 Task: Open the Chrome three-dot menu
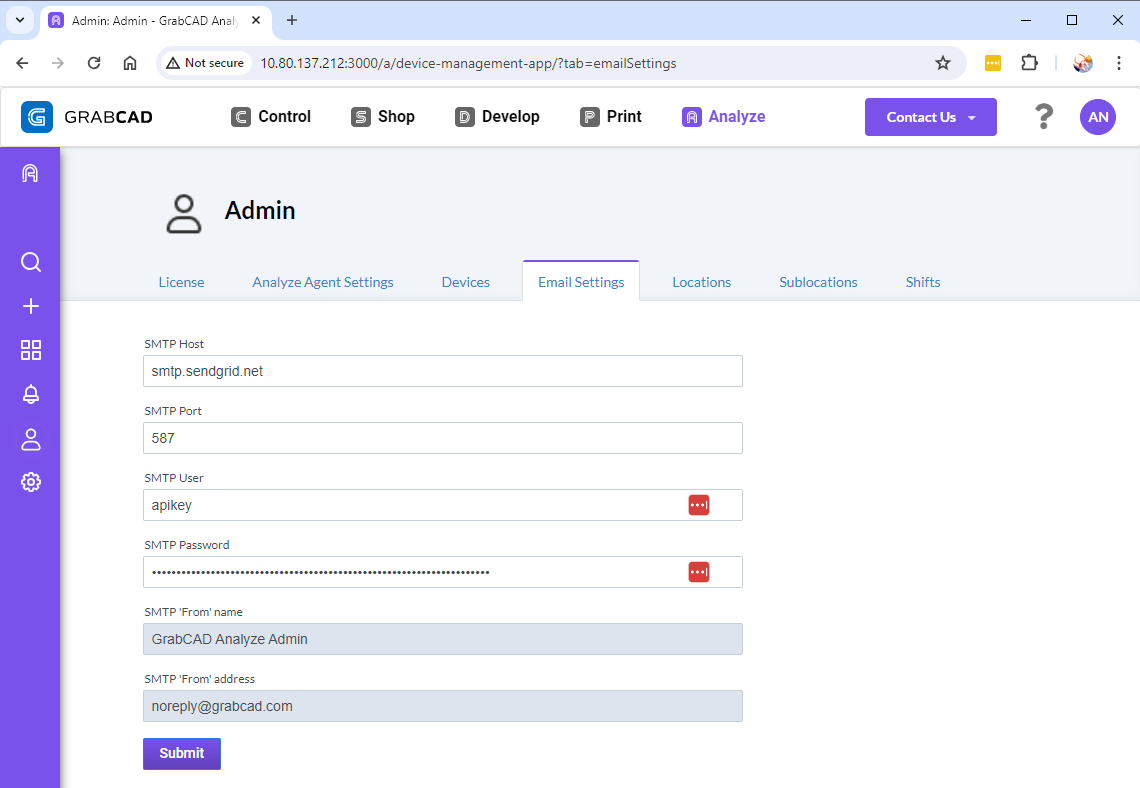click(1118, 63)
